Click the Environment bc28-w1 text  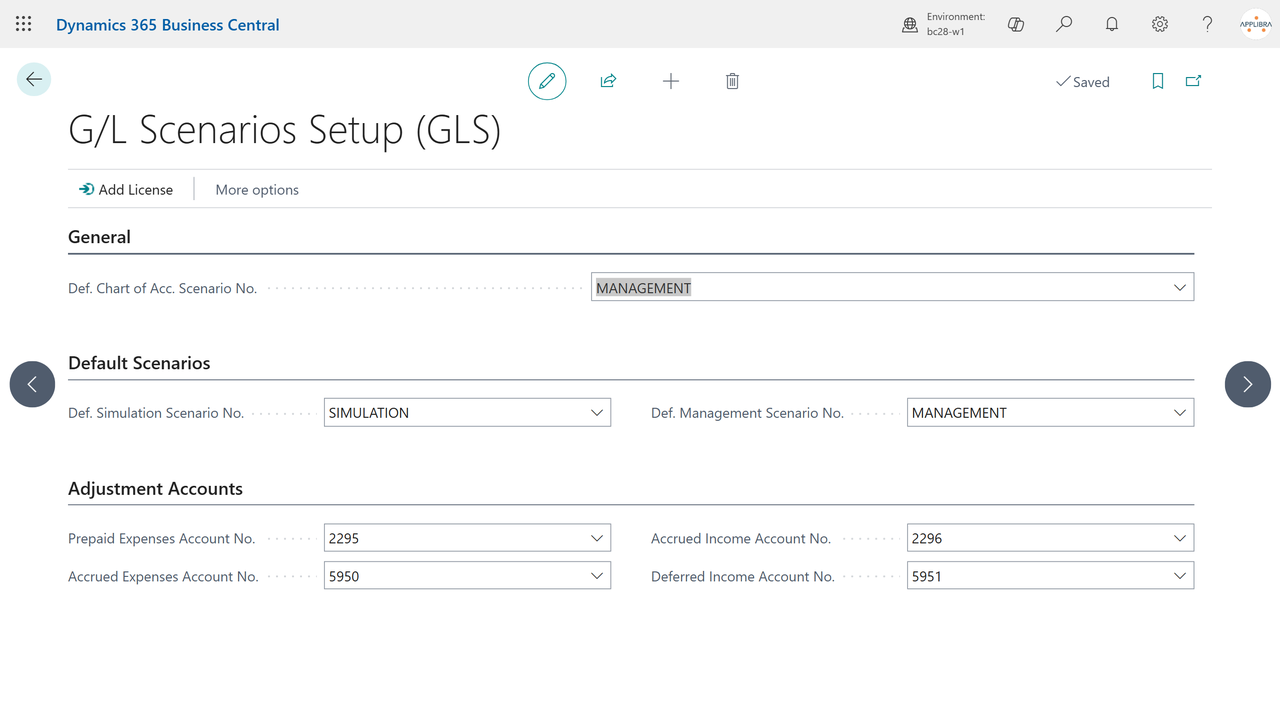[956, 24]
